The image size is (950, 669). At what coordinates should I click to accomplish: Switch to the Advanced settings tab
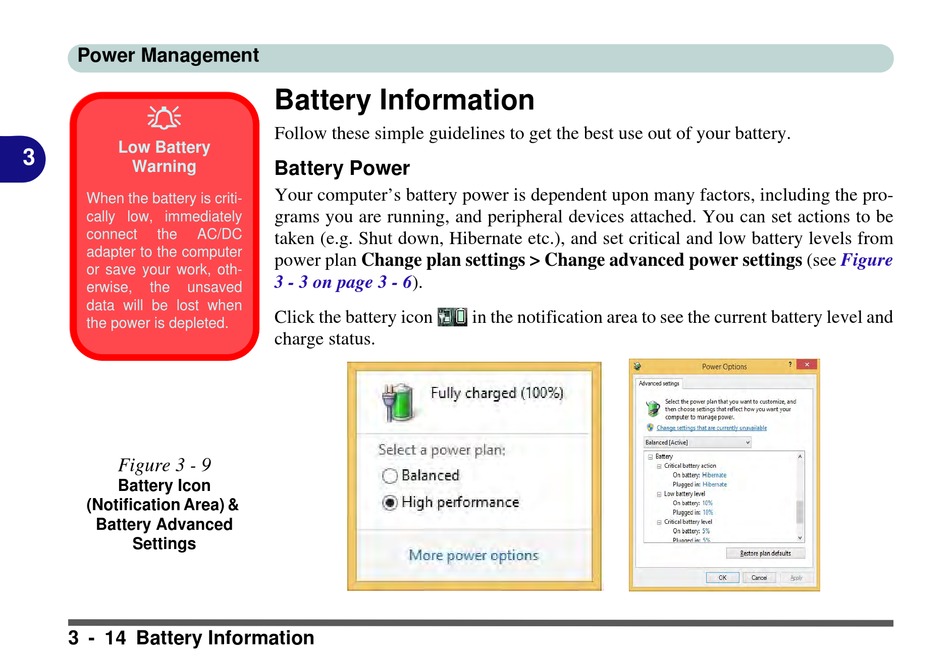point(659,384)
